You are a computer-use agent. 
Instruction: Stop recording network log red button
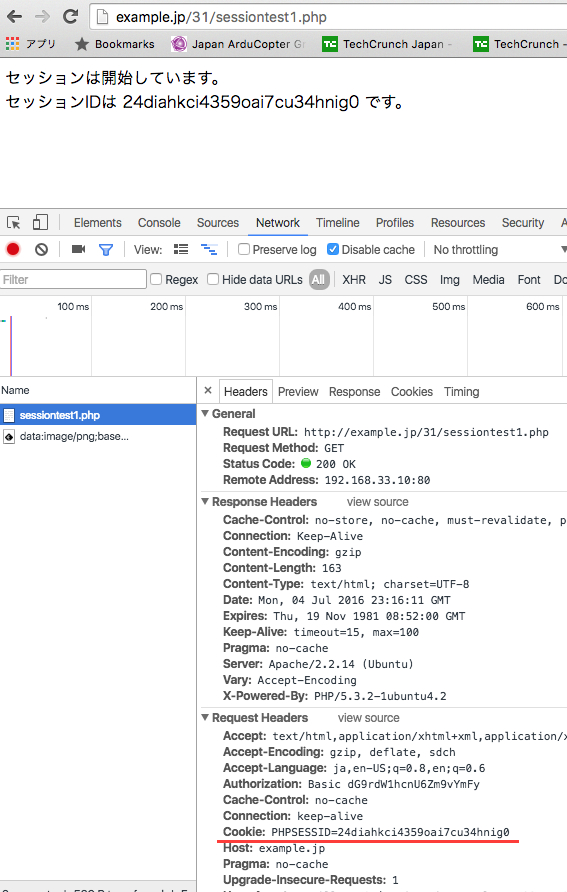point(13,249)
